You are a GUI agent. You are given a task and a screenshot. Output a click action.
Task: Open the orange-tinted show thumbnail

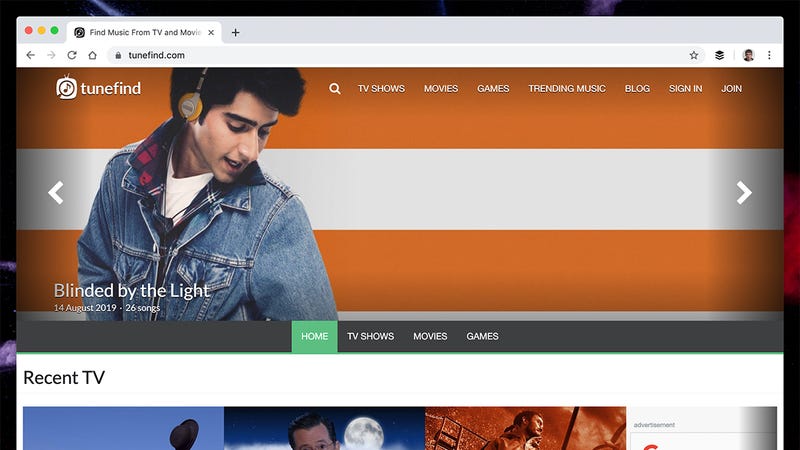526,428
